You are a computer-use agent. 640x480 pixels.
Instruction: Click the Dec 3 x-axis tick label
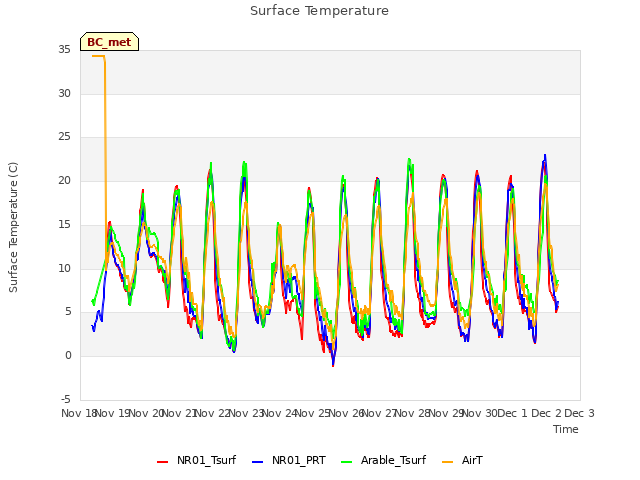pos(579,413)
